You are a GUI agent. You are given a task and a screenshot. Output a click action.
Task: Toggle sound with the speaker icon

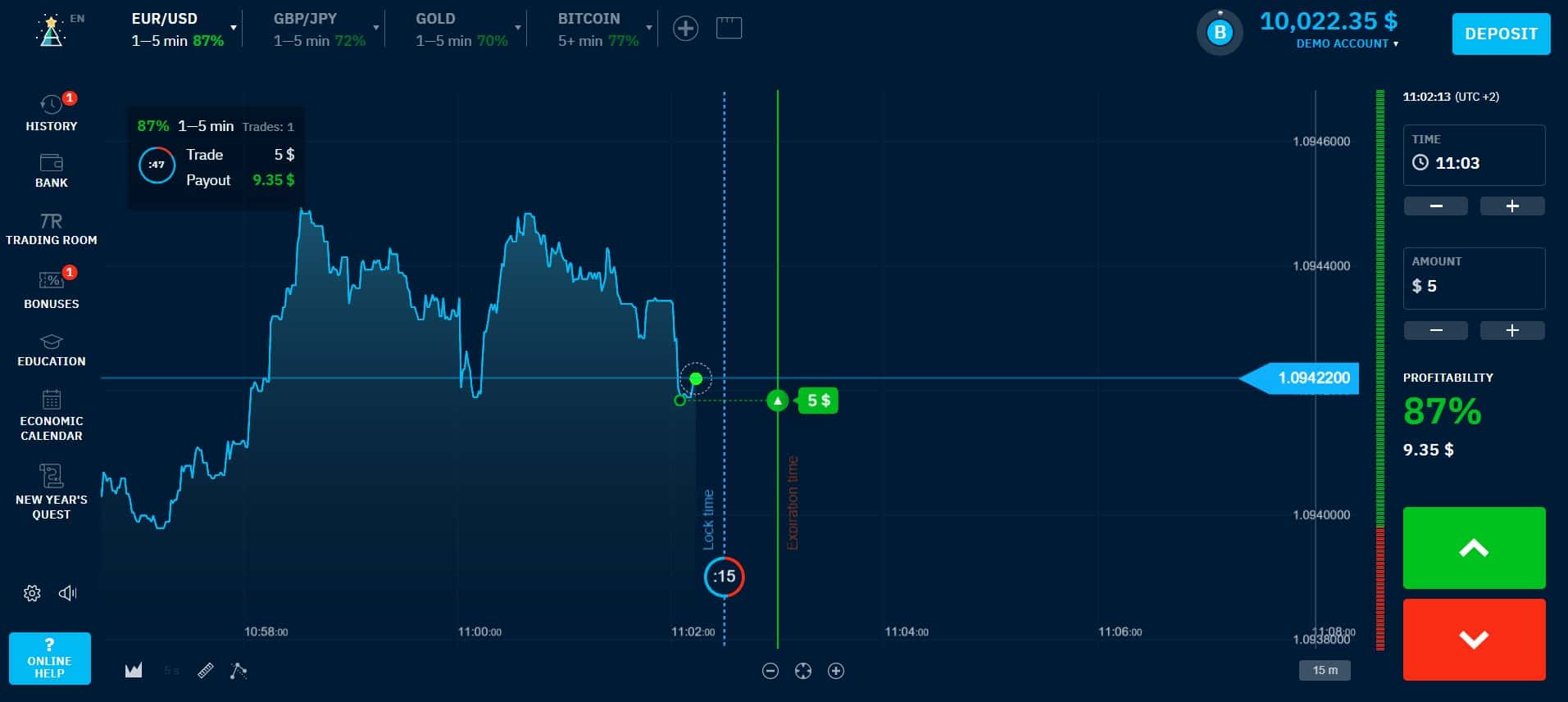(x=68, y=593)
